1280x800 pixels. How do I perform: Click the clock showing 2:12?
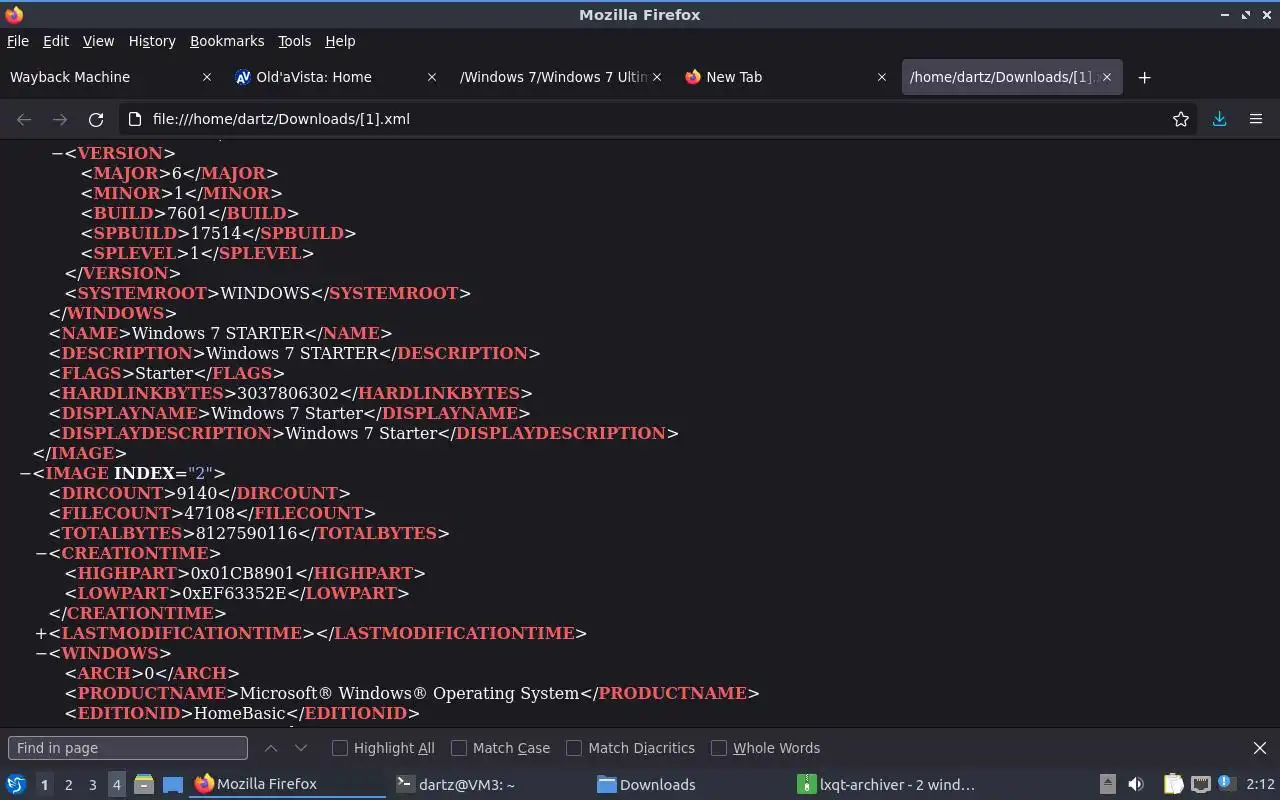pos(1260,784)
